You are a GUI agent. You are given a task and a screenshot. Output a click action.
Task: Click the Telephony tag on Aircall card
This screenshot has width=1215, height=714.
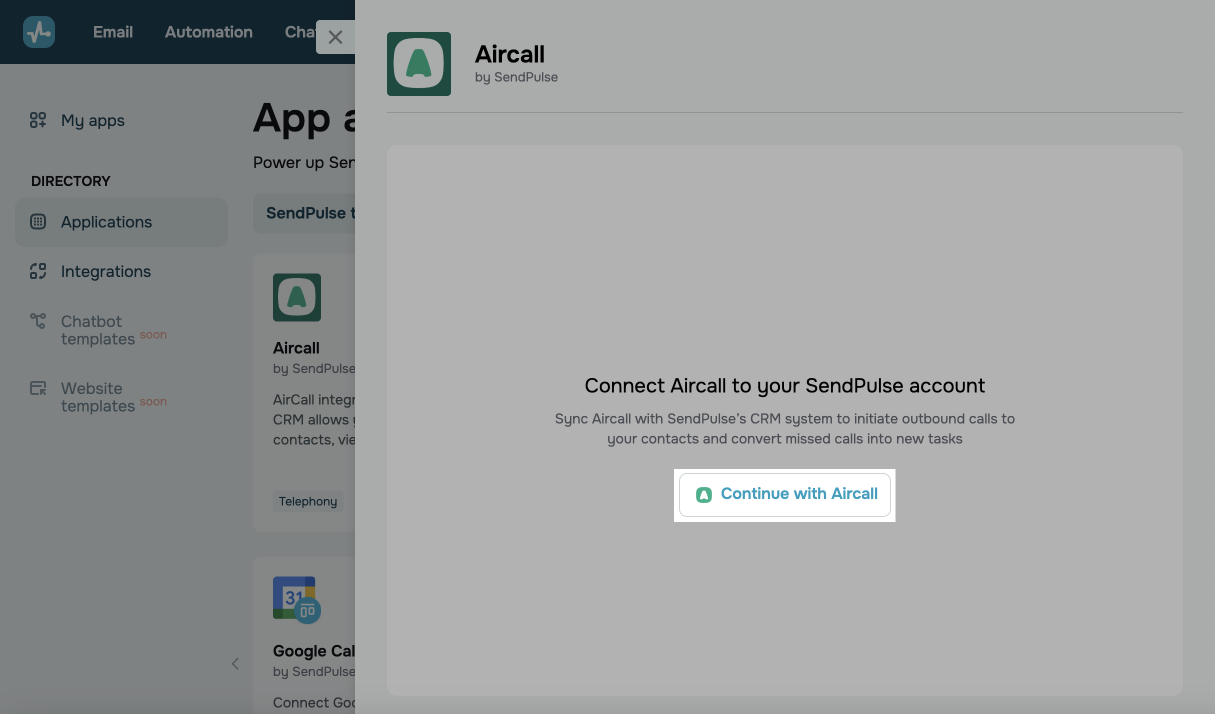coord(308,501)
